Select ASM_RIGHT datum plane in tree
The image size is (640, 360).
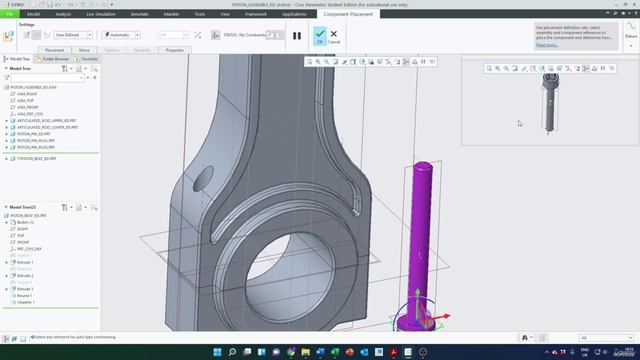pos(27,94)
